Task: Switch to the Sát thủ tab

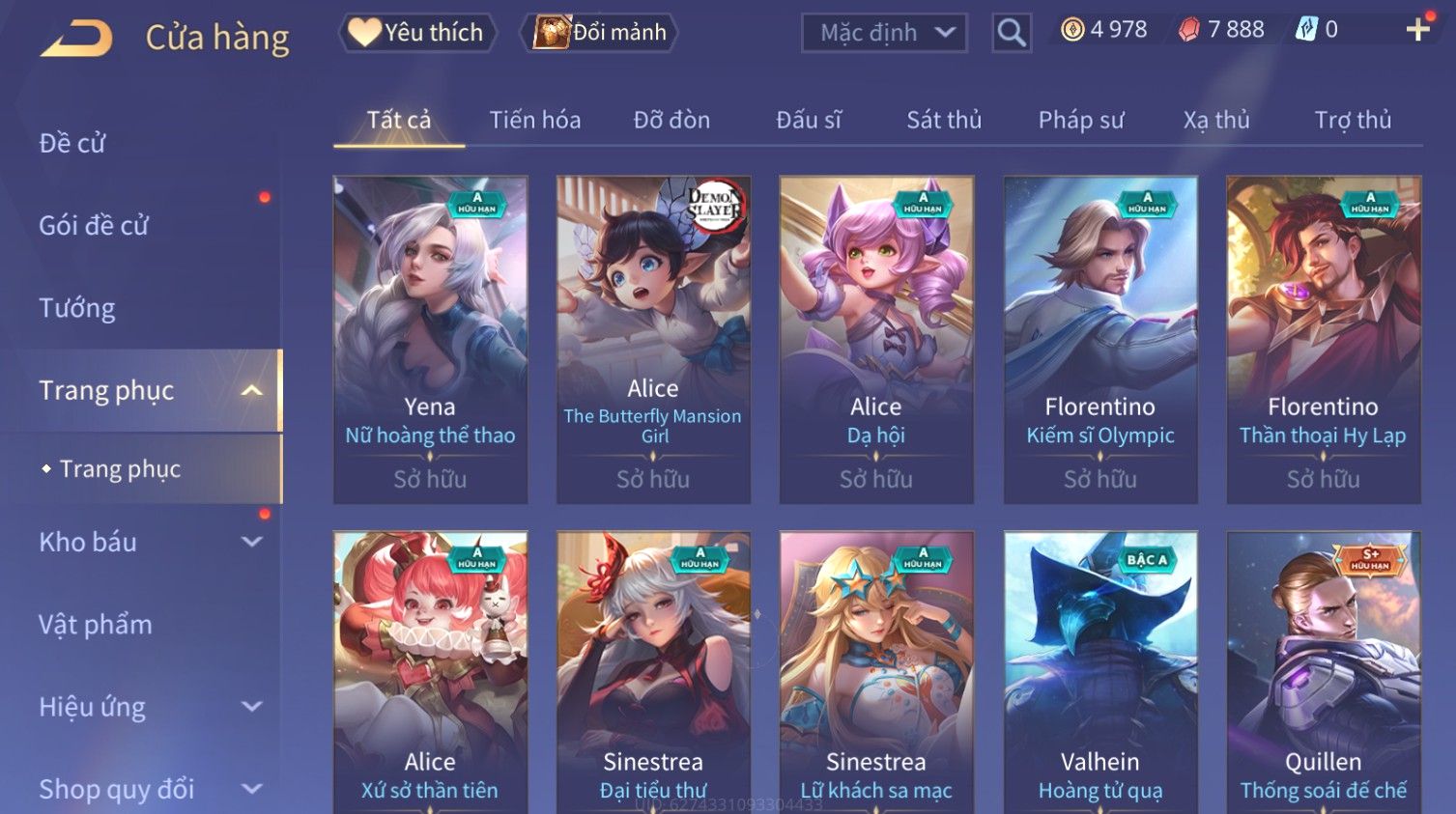Action: [x=944, y=120]
